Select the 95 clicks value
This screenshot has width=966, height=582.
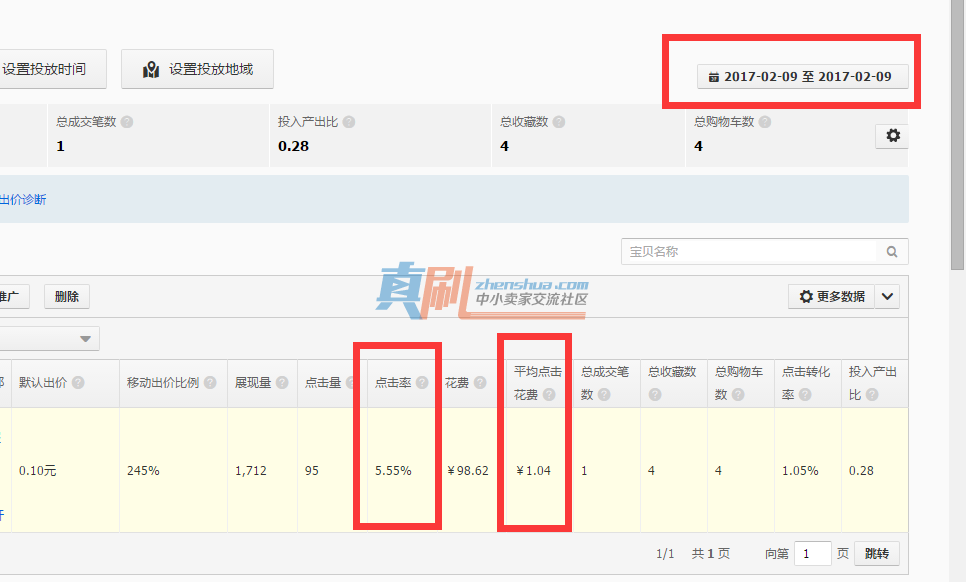point(312,471)
